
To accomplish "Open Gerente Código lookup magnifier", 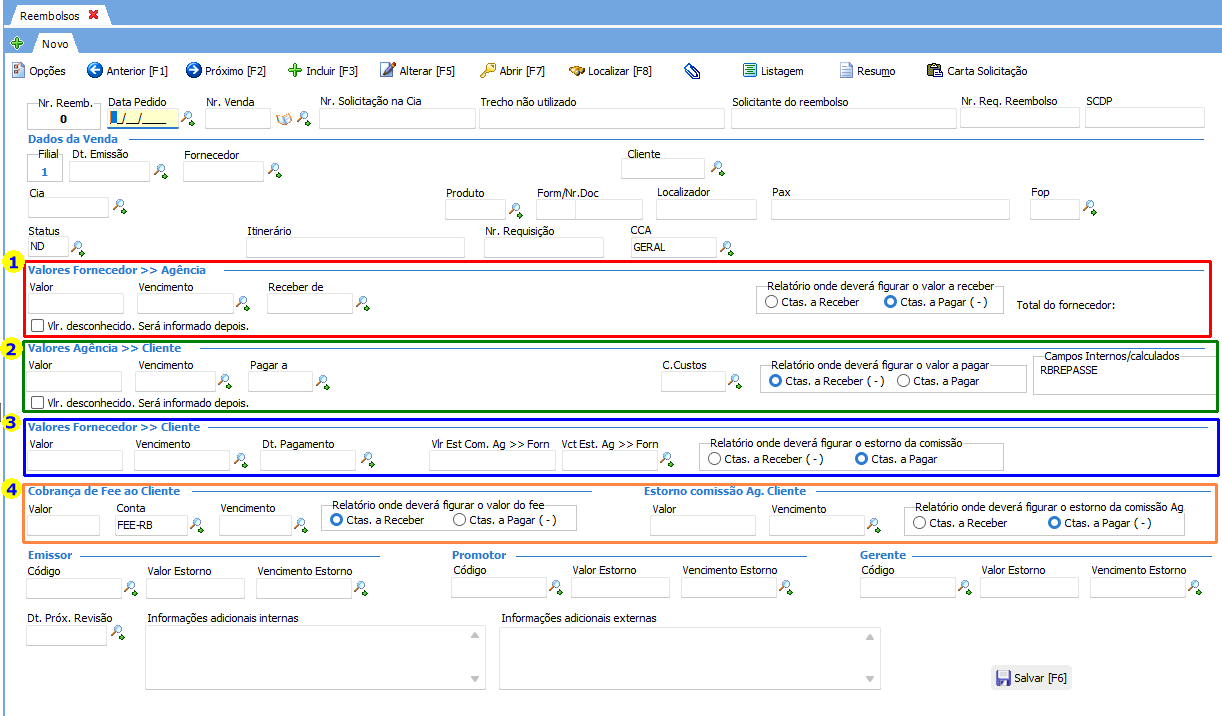I will [x=964, y=587].
